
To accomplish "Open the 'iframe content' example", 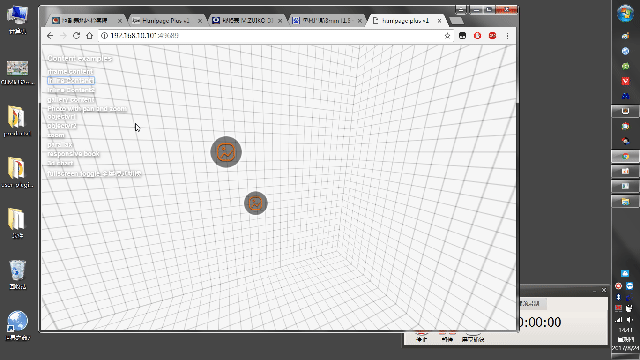I will 70,71.
